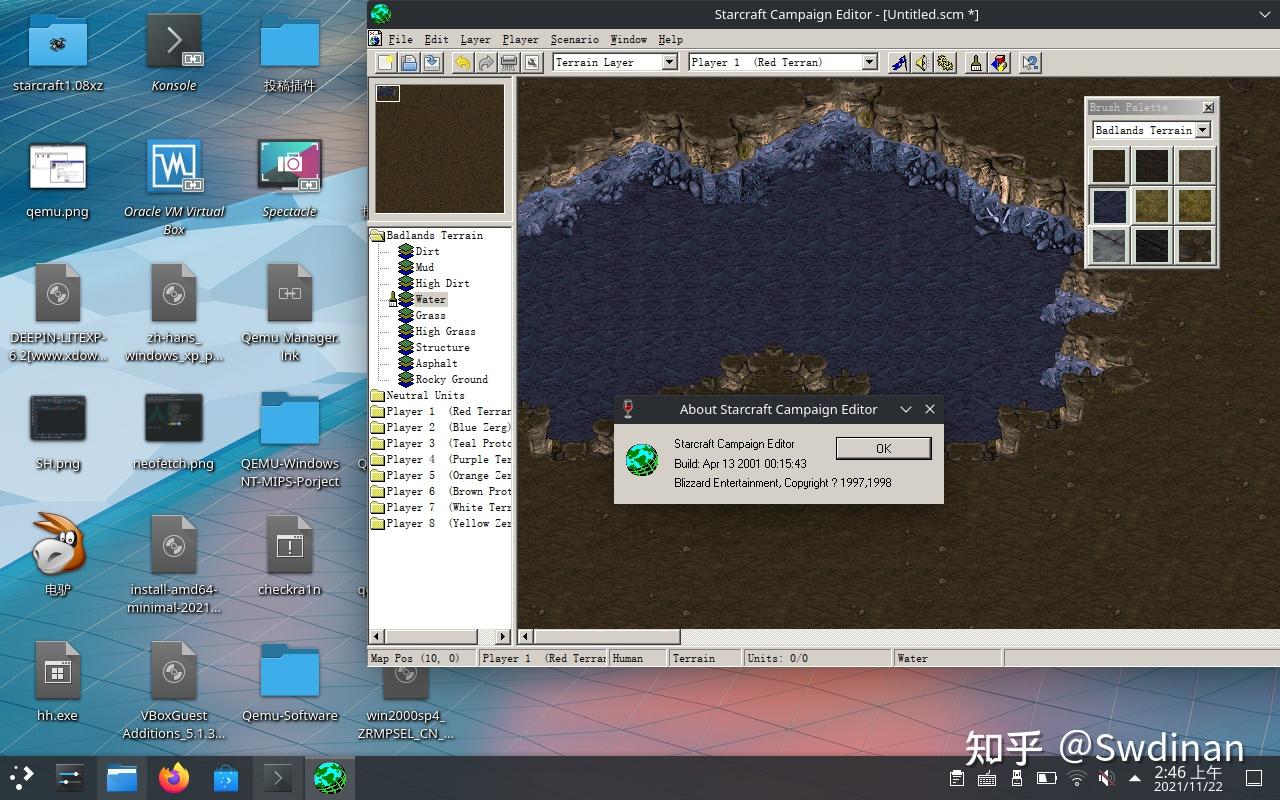
Task: Close the Brush Palette panel
Action: pos(1208,107)
